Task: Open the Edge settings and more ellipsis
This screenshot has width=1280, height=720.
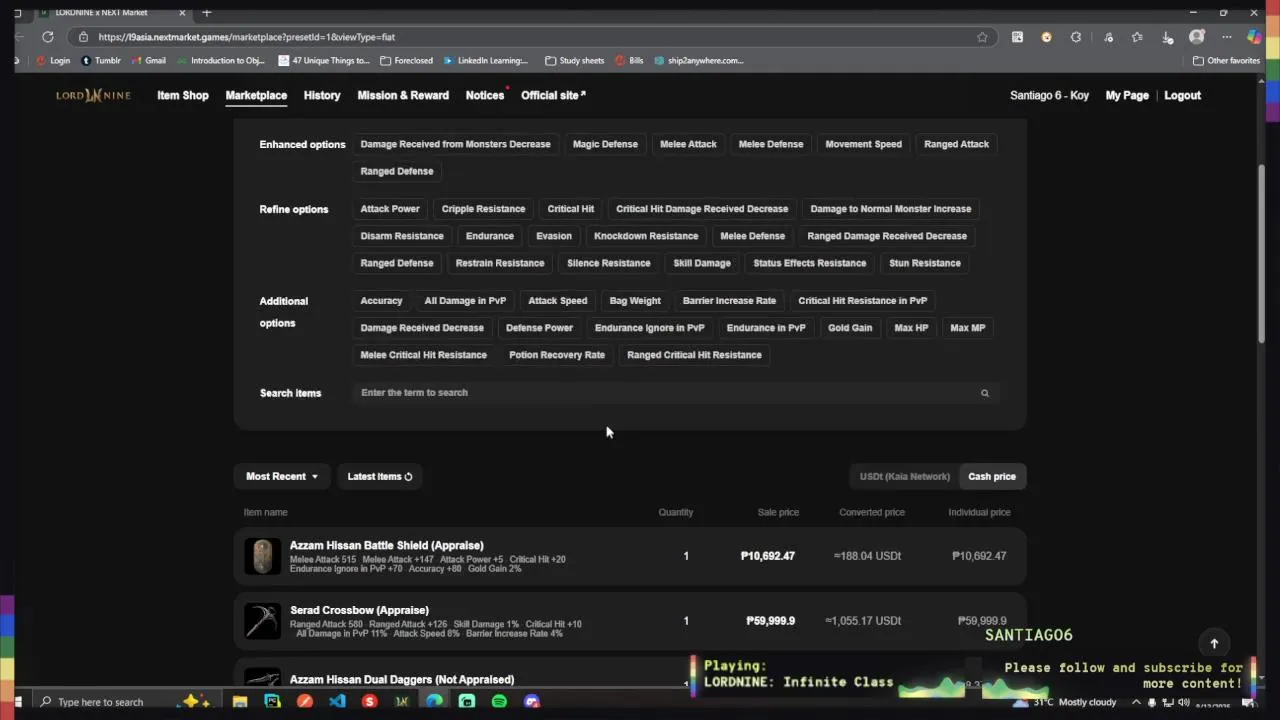Action: pyautogui.click(x=1227, y=37)
